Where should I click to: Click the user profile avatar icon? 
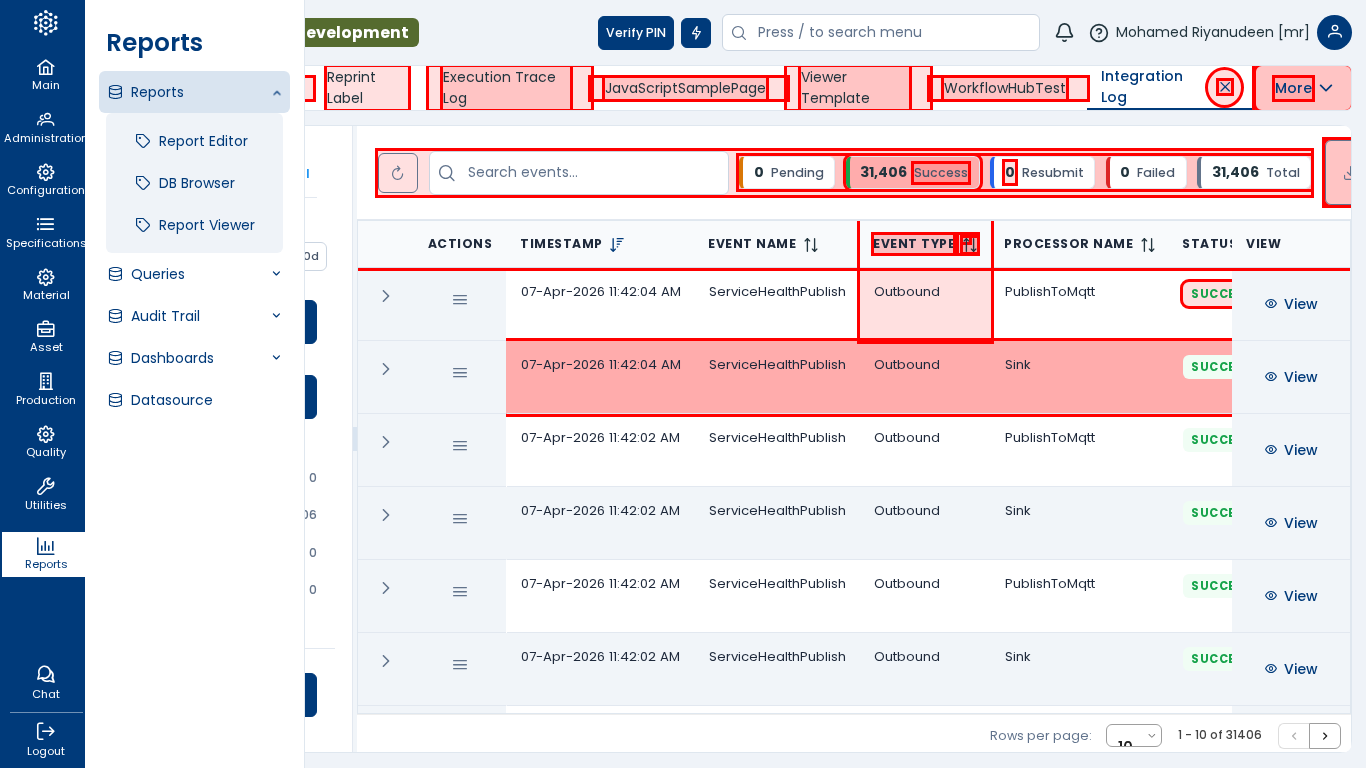(1334, 33)
